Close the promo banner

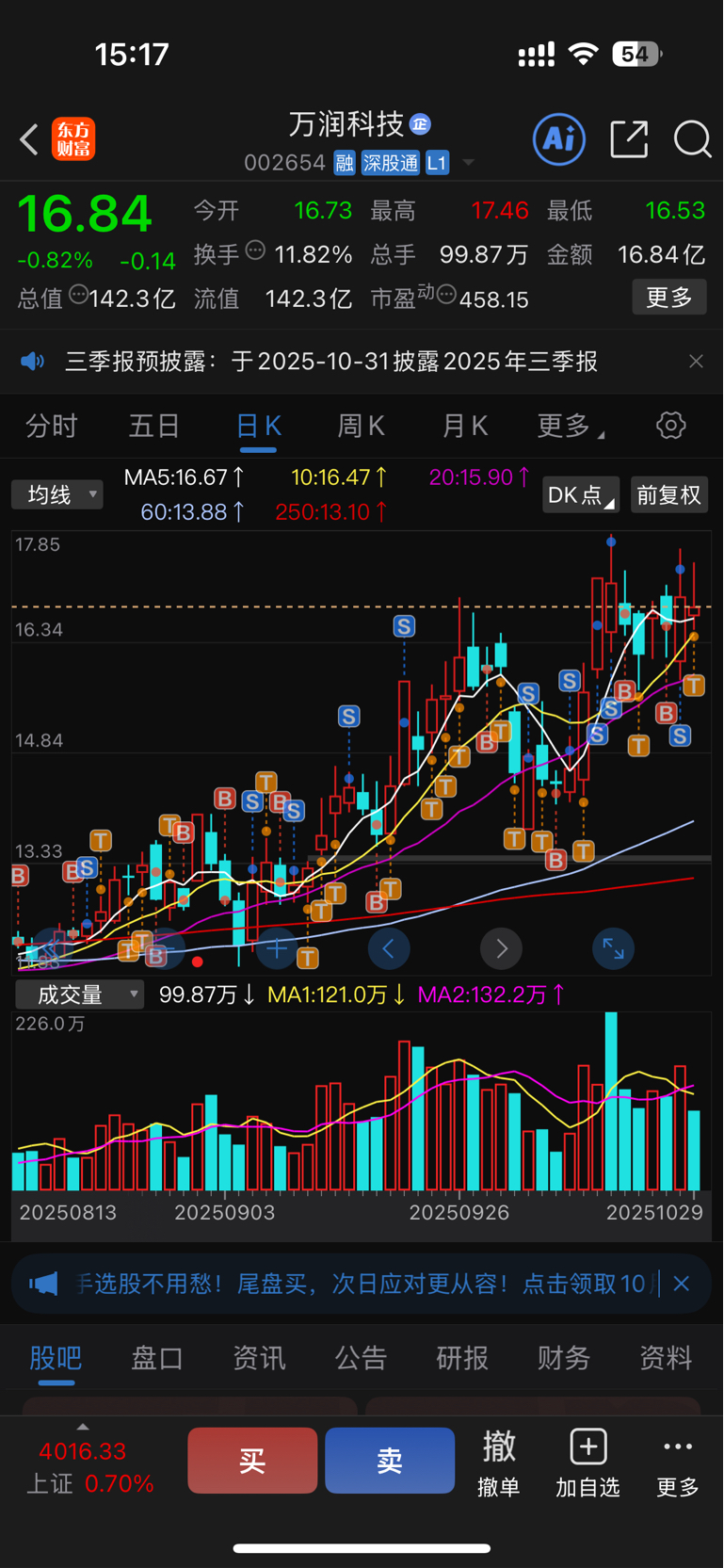click(x=682, y=1283)
